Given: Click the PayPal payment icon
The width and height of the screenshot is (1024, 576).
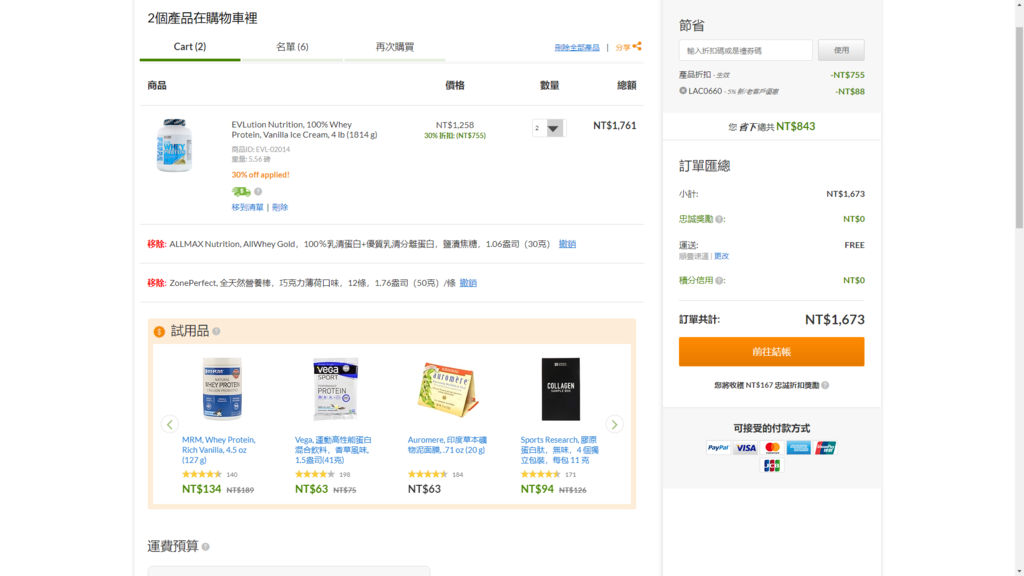Looking at the screenshot, I should tap(718, 448).
